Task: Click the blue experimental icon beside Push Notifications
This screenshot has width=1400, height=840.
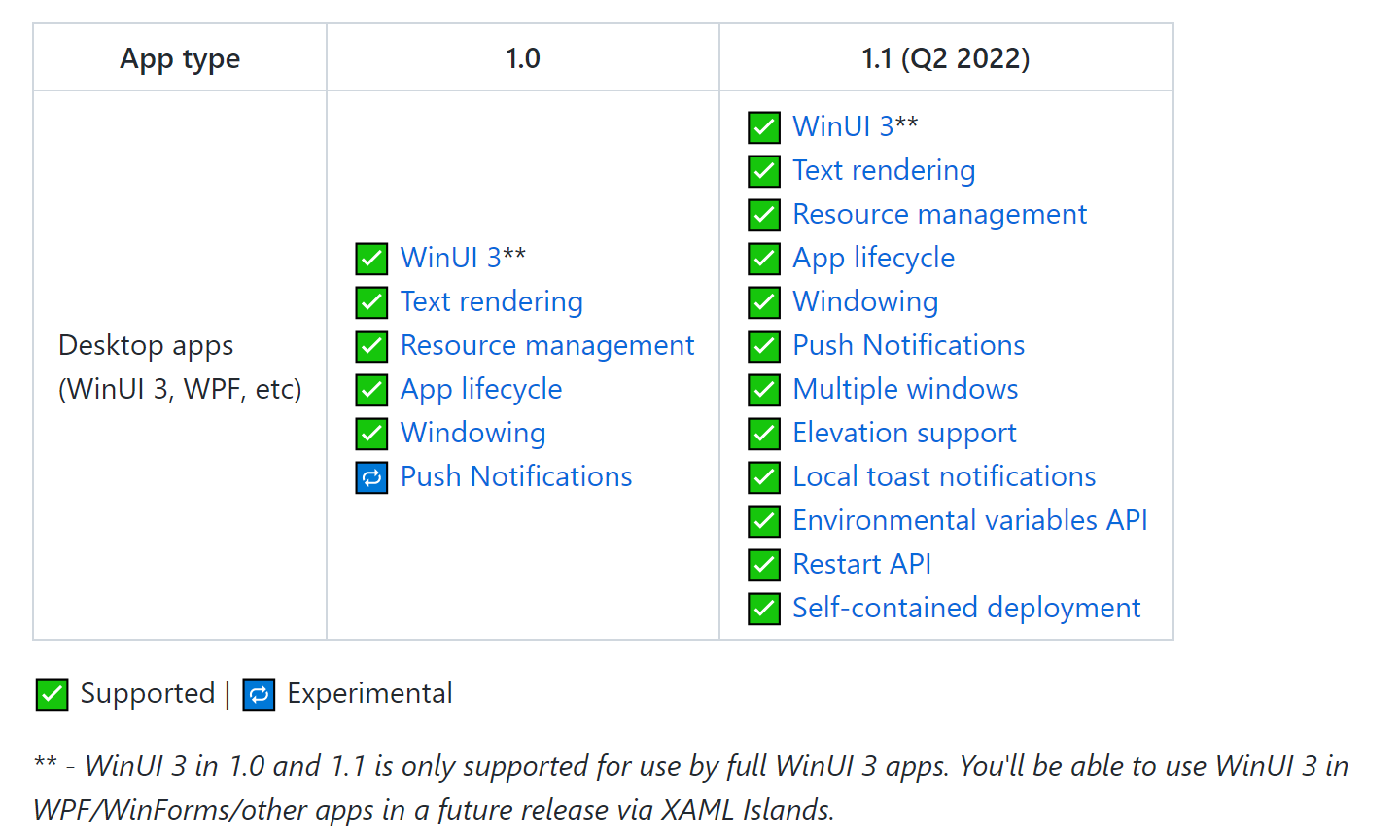Action: click(371, 477)
